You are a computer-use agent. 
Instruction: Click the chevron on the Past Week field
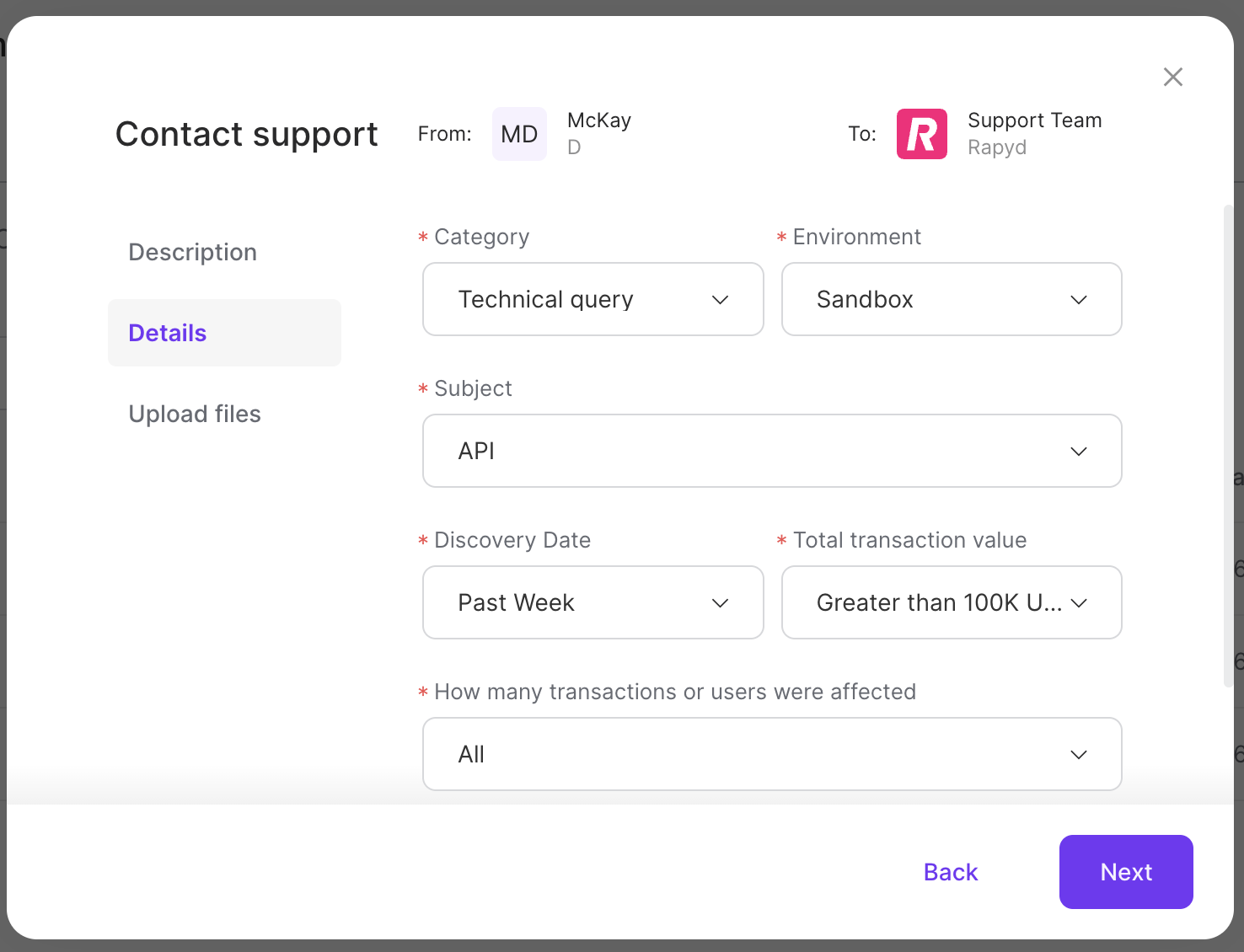720,602
